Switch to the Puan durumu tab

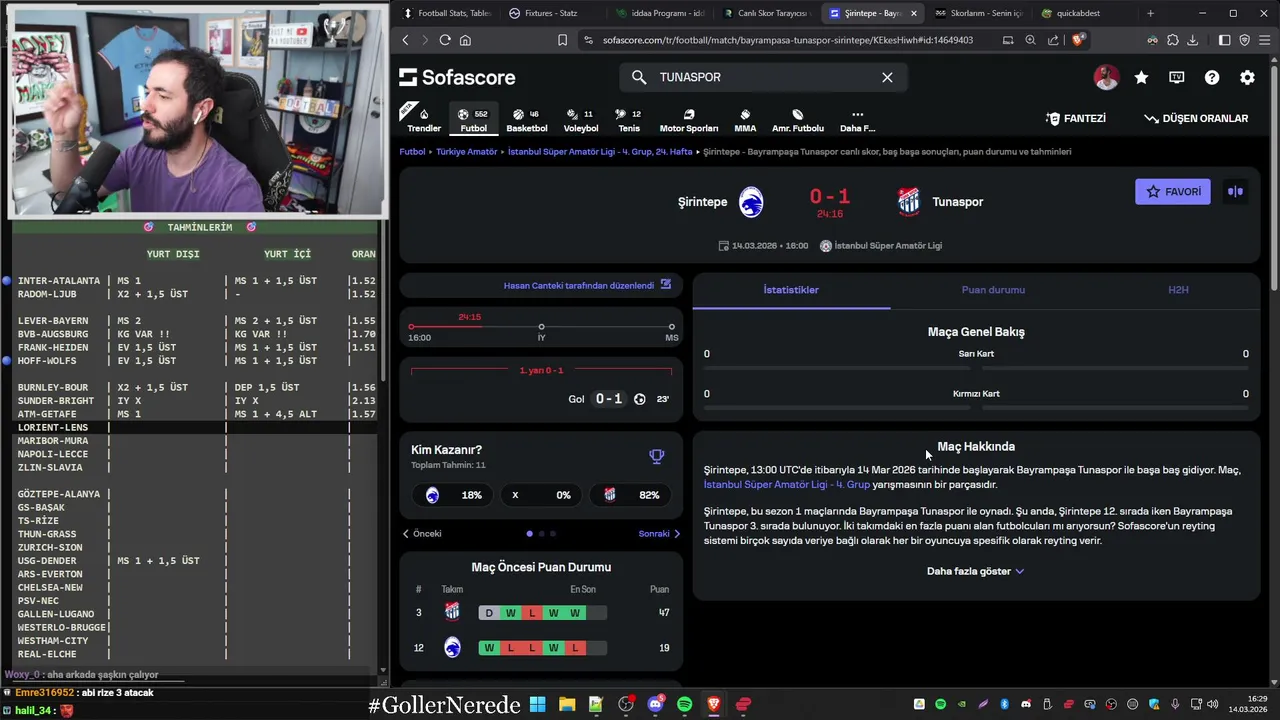click(993, 290)
